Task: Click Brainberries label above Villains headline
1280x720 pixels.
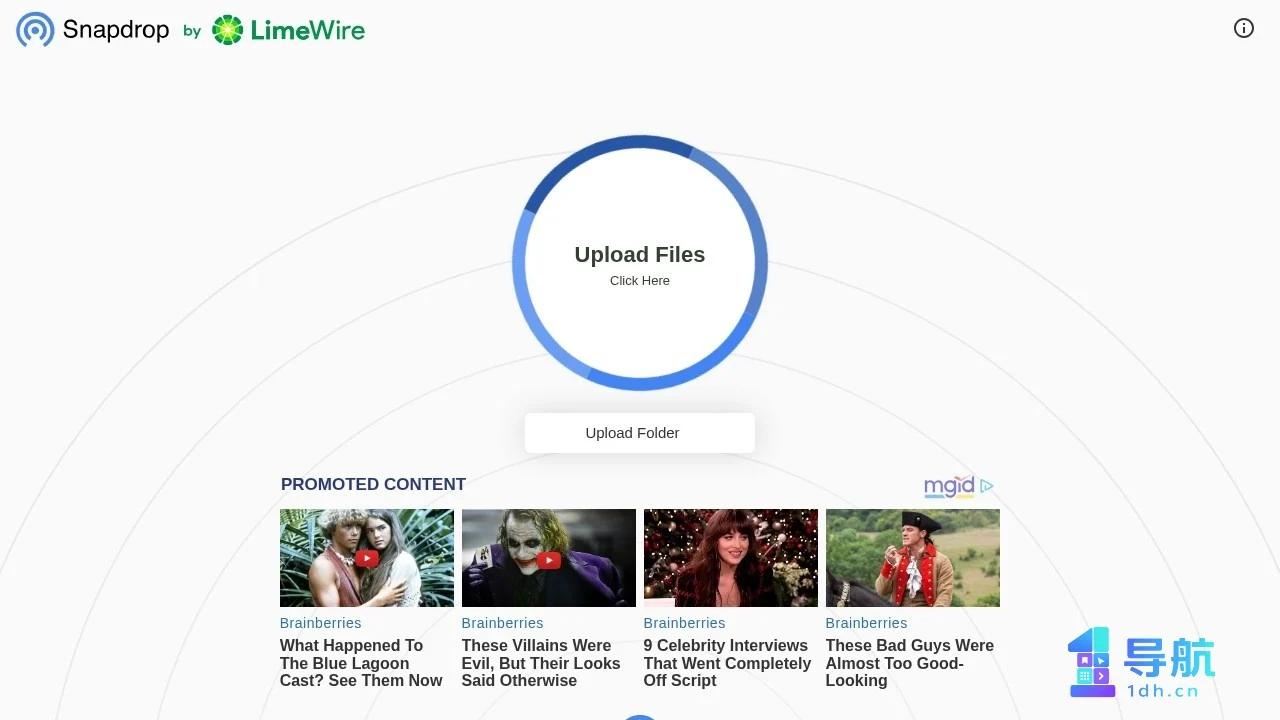Action: pyautogui.click(x=503, y=623)
